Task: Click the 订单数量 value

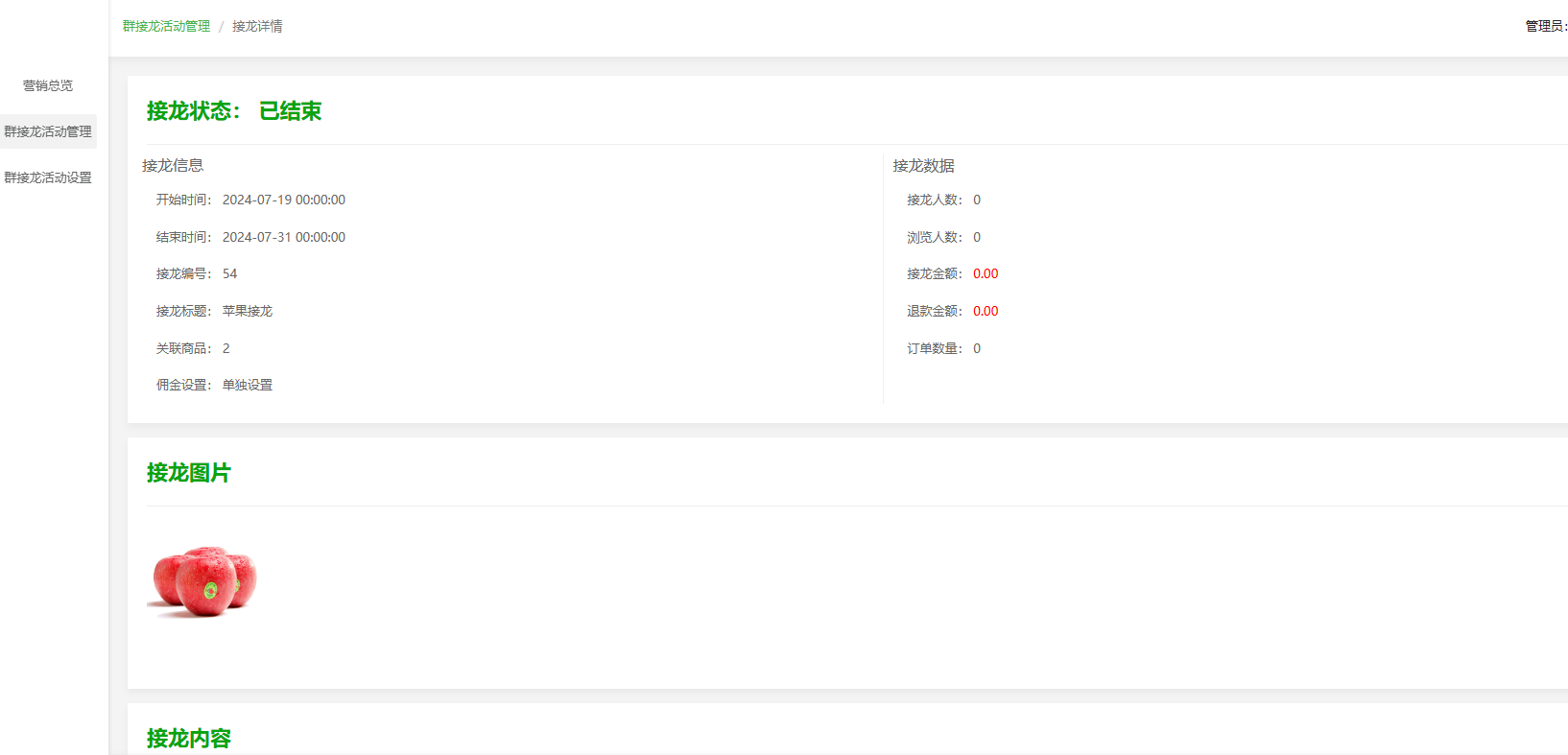Action: pos(977,348)
